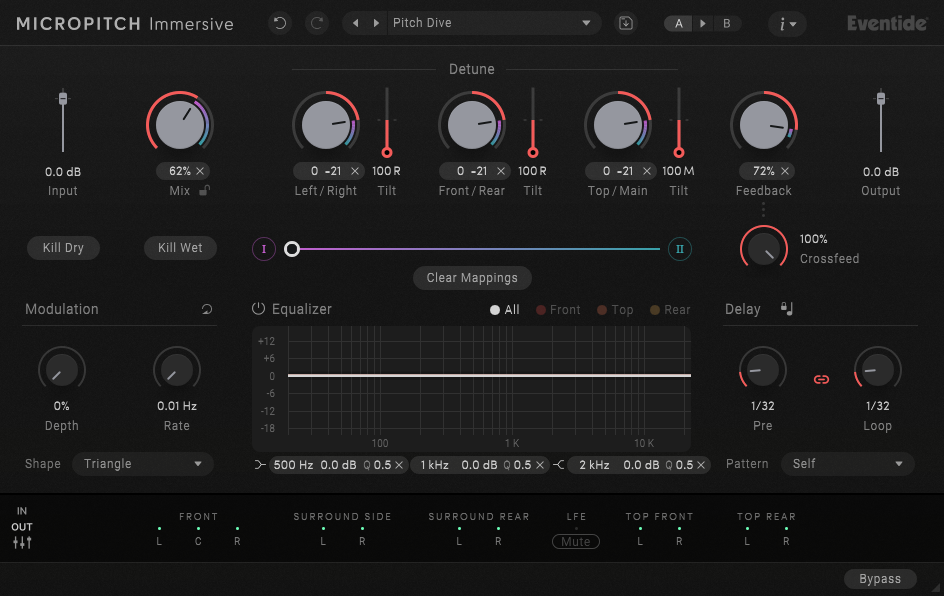Click the Output level slider handle
The height and width of the screenshot is (596, 944).
point(881,98)
